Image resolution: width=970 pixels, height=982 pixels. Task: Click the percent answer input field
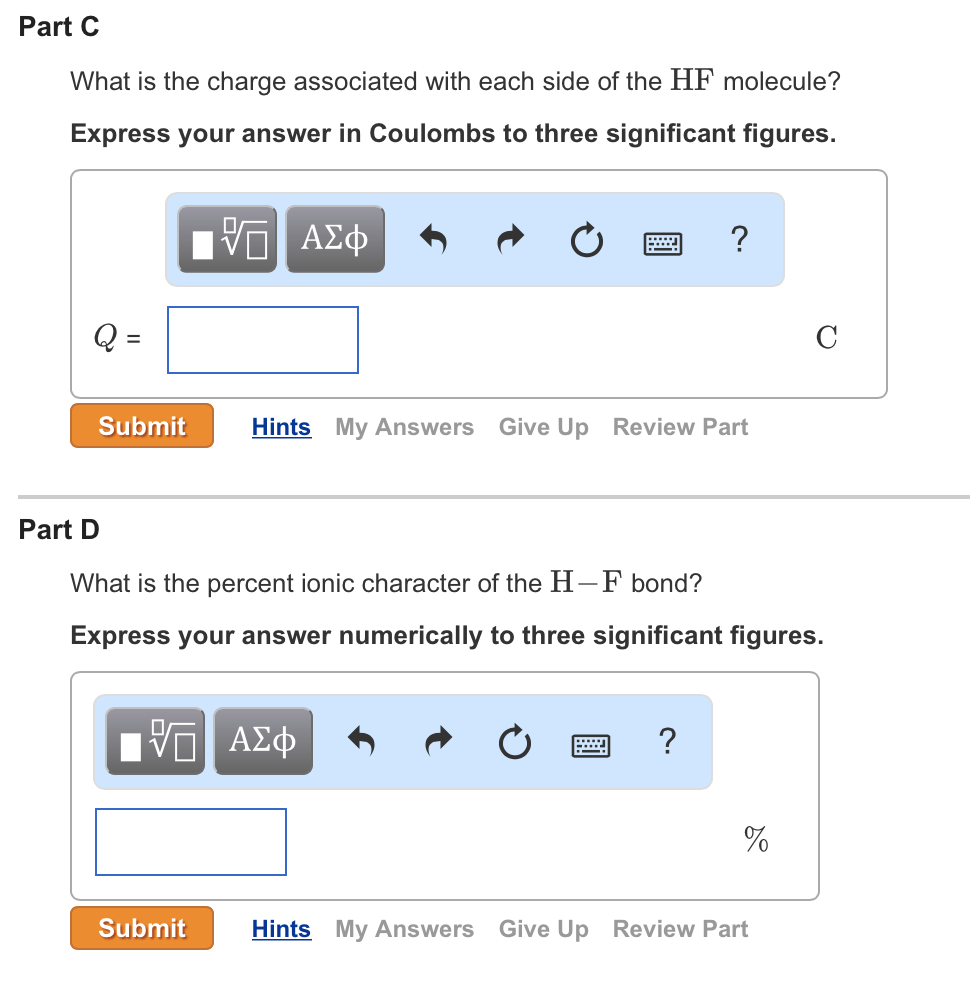pyautogui.click(x=191, y=842)
